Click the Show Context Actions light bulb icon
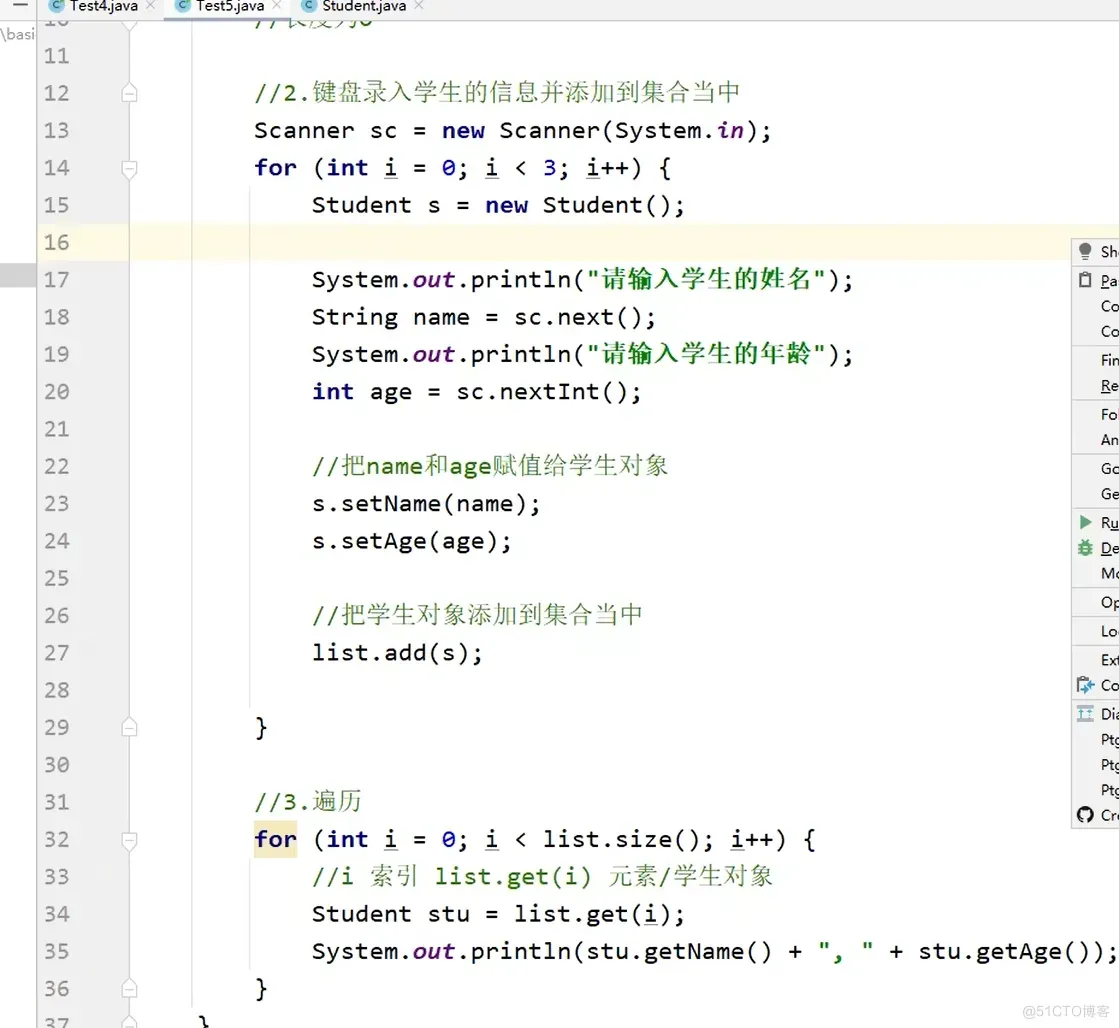This screenshot has width=1119, height=1028. [1085, 251]
